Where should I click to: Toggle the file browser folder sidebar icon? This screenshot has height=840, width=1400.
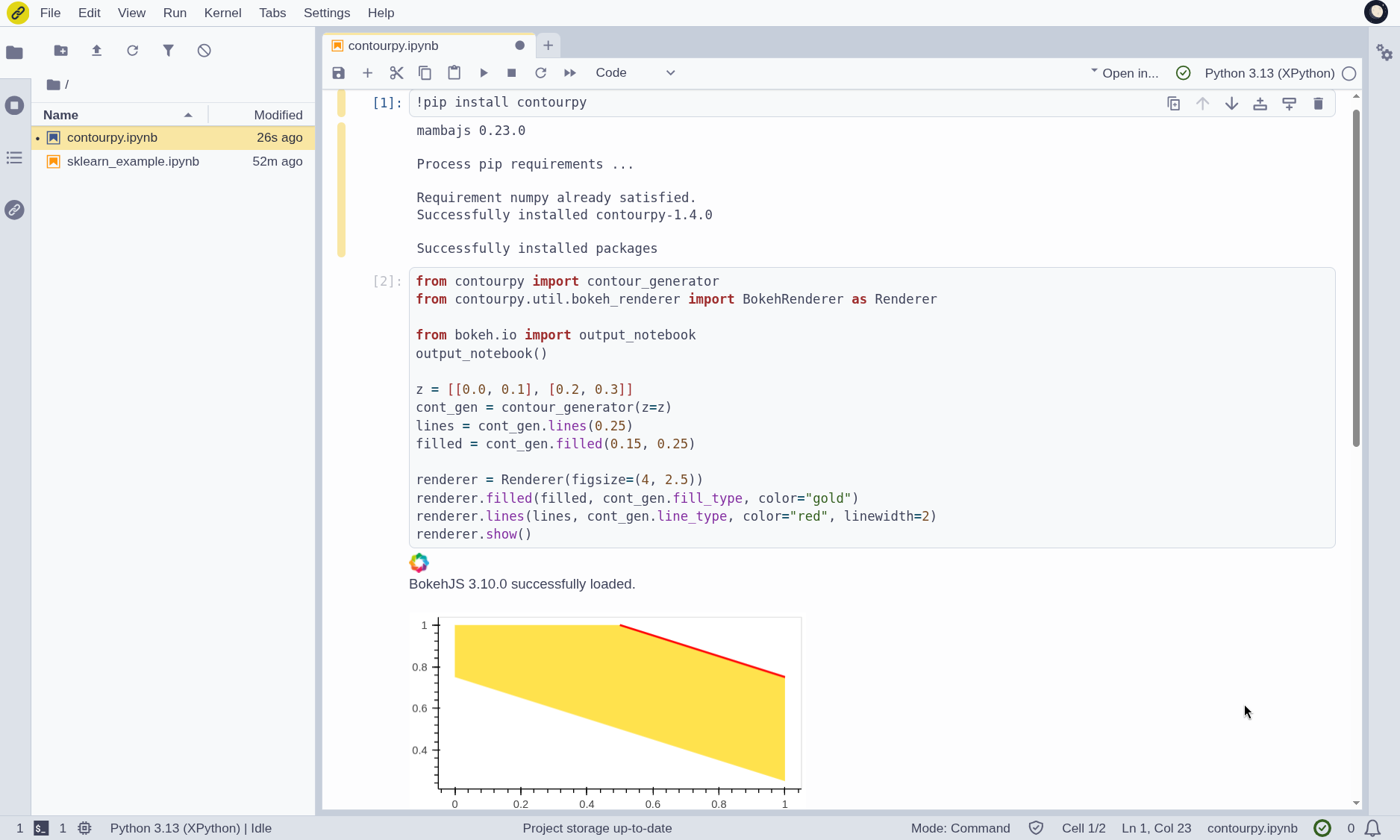[14, 52]
